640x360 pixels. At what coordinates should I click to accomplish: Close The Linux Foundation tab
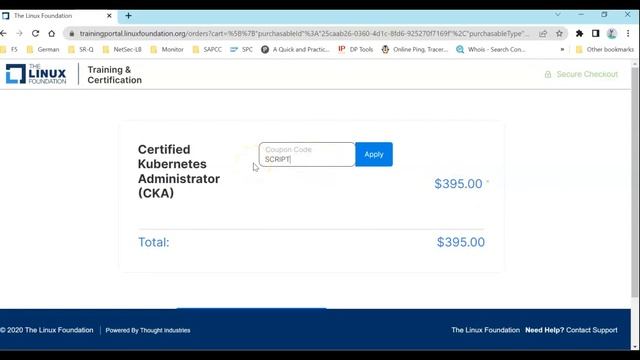[x=109, y=16]
